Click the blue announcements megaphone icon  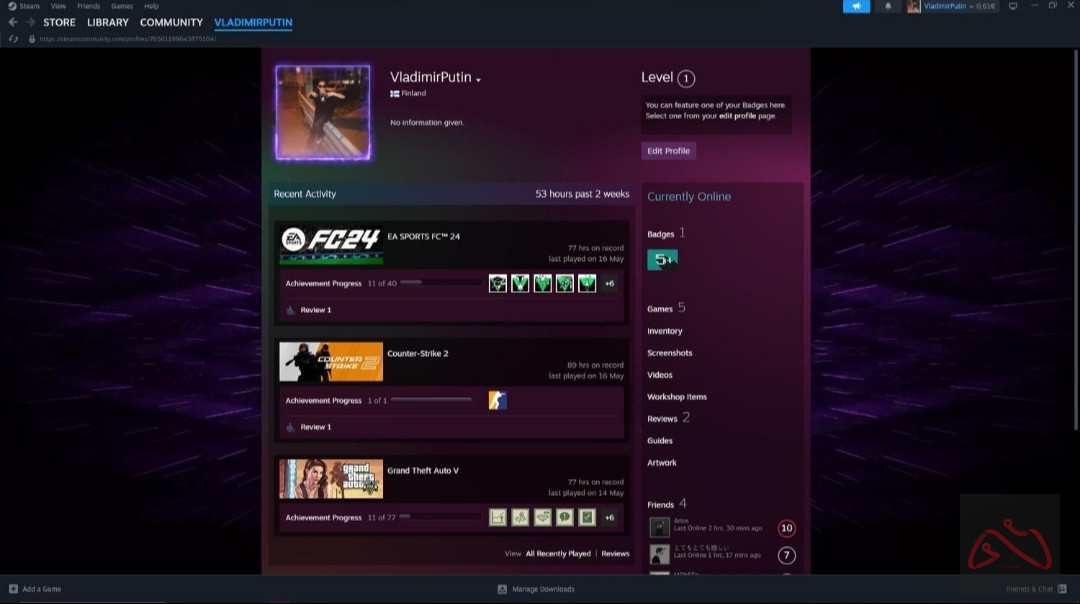pos(856,7)
